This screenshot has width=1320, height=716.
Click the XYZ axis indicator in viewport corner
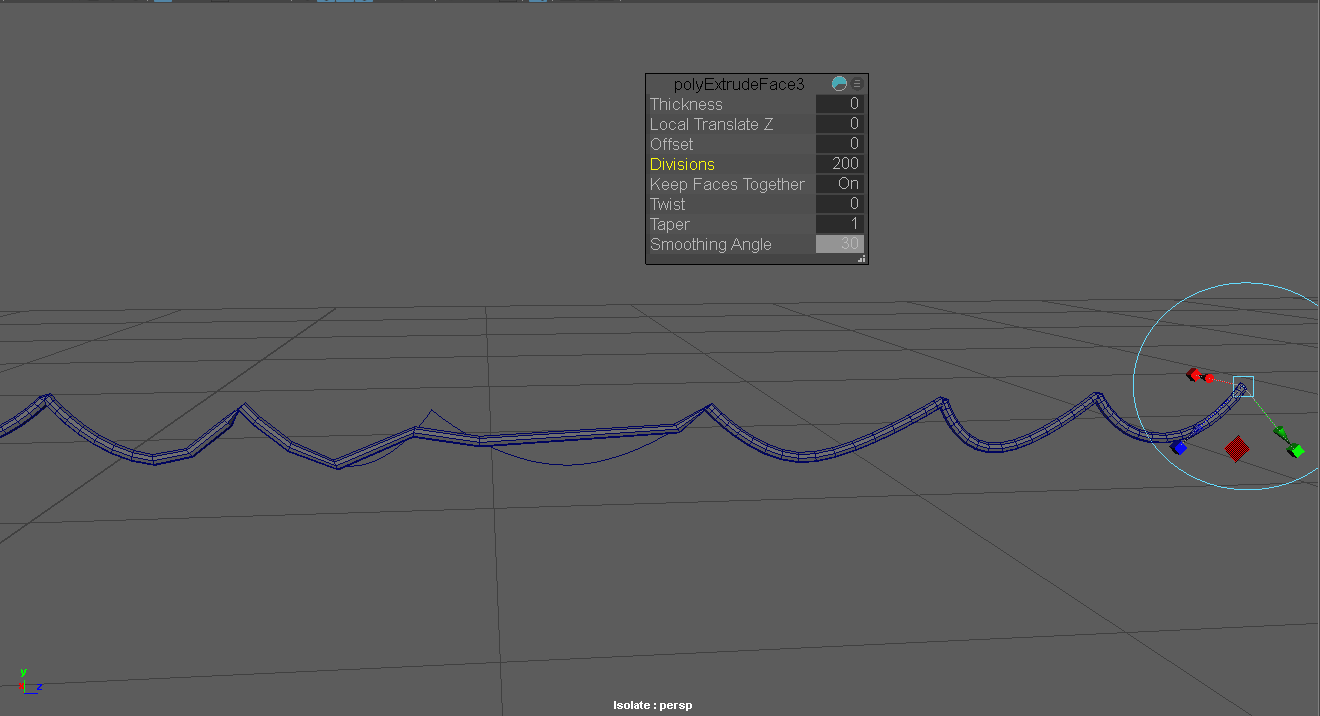(x=30, y=682)
